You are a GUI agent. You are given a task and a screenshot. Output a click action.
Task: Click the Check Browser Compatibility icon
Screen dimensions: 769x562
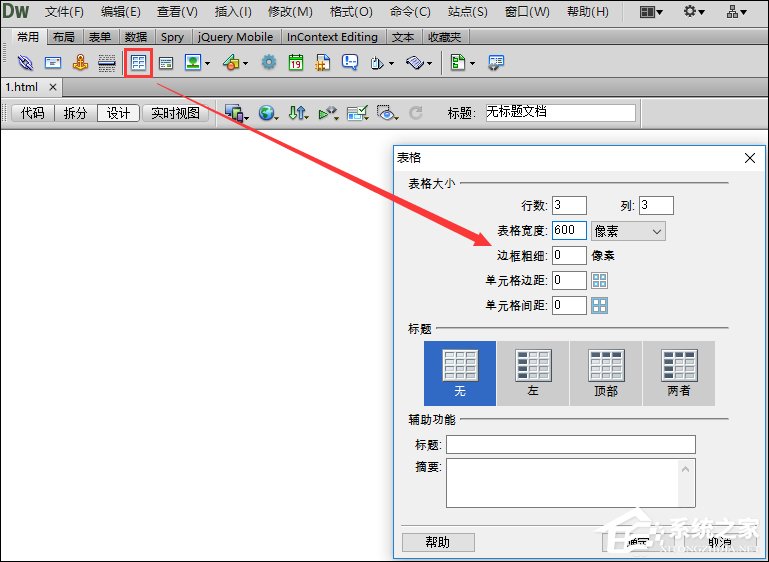point(357,113)
